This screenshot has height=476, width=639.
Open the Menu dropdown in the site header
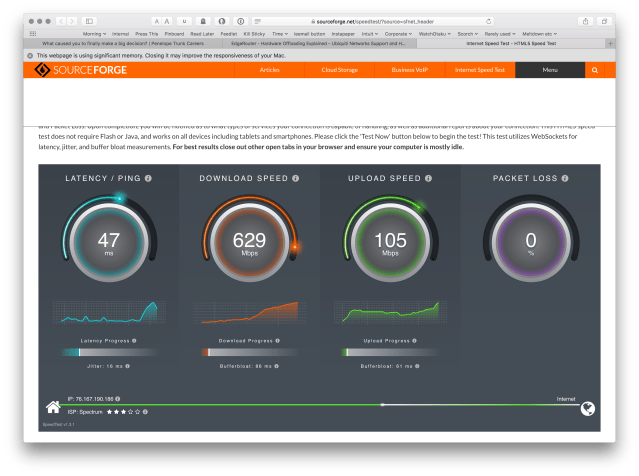point(550,71)
